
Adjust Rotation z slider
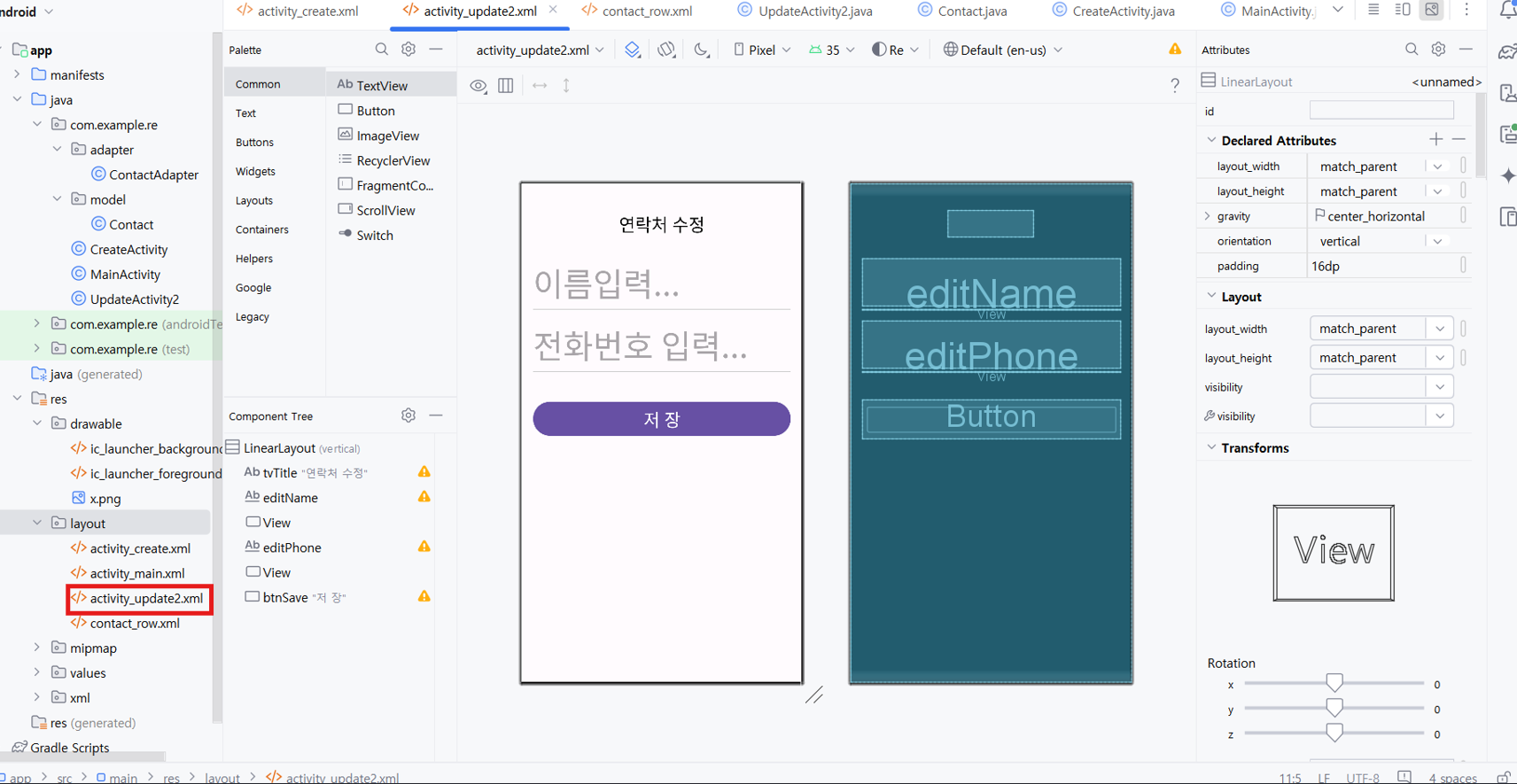(x=1334, y=733)
